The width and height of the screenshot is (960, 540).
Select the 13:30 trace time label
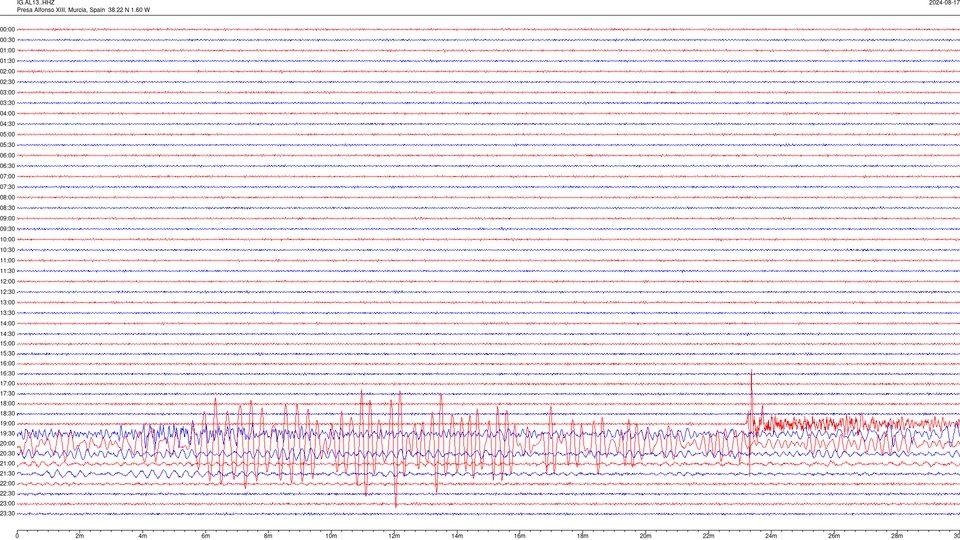pyautogui.click(x=7, y=313)
